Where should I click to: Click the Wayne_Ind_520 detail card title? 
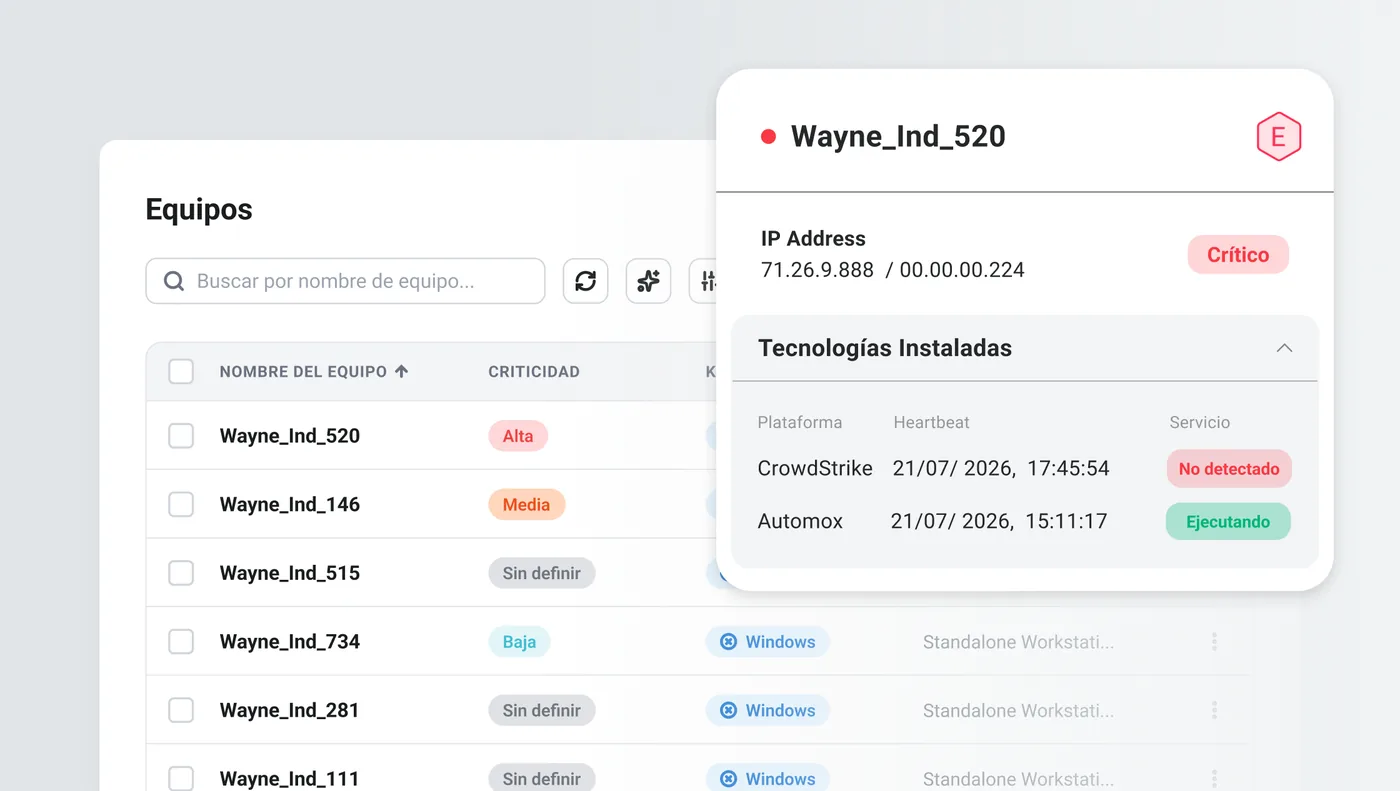pyautogui.click(x=898, y=137)
